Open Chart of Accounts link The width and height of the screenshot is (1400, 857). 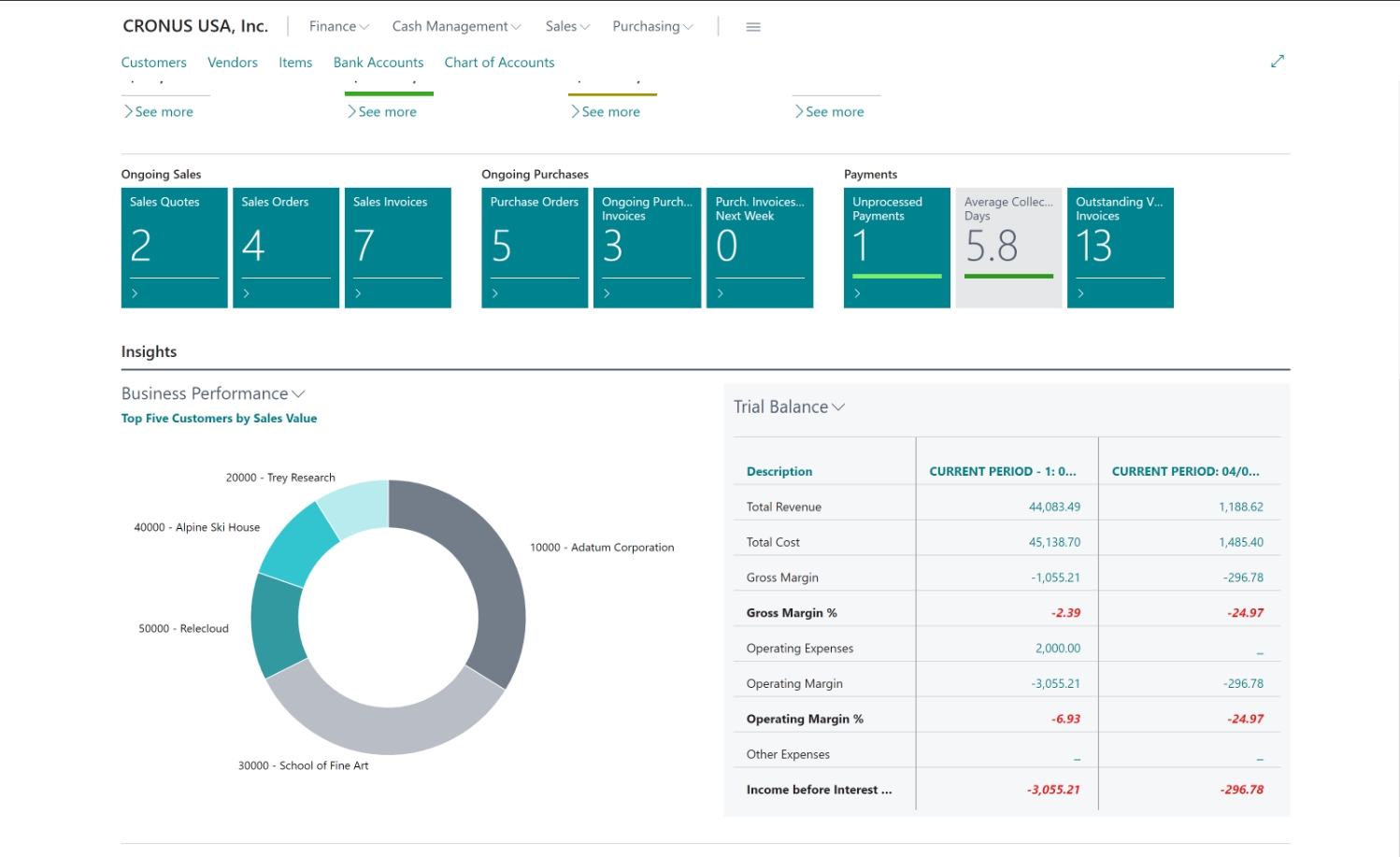click(499, 63)
